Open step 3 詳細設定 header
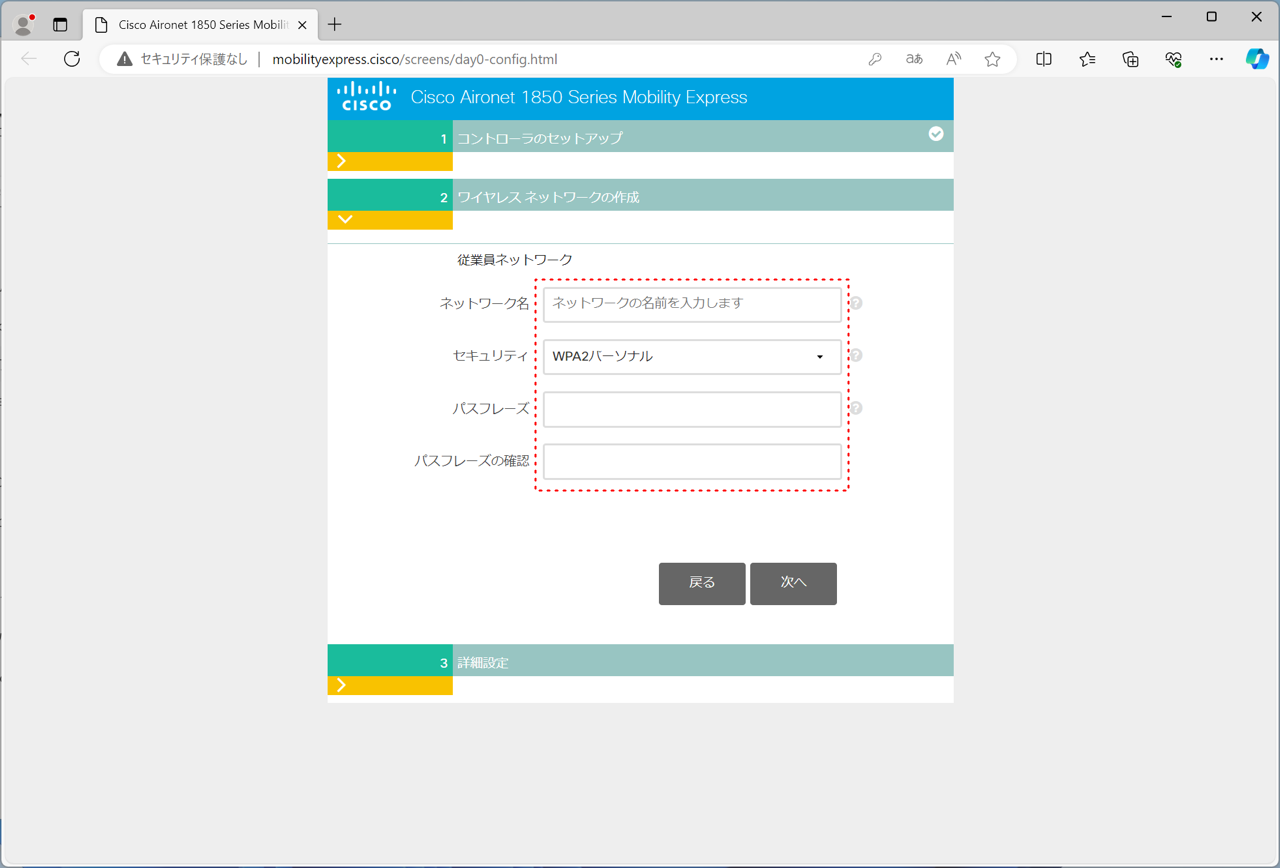Image resolution: width=1280 pixels, height=868 pixels. point(640,660)
